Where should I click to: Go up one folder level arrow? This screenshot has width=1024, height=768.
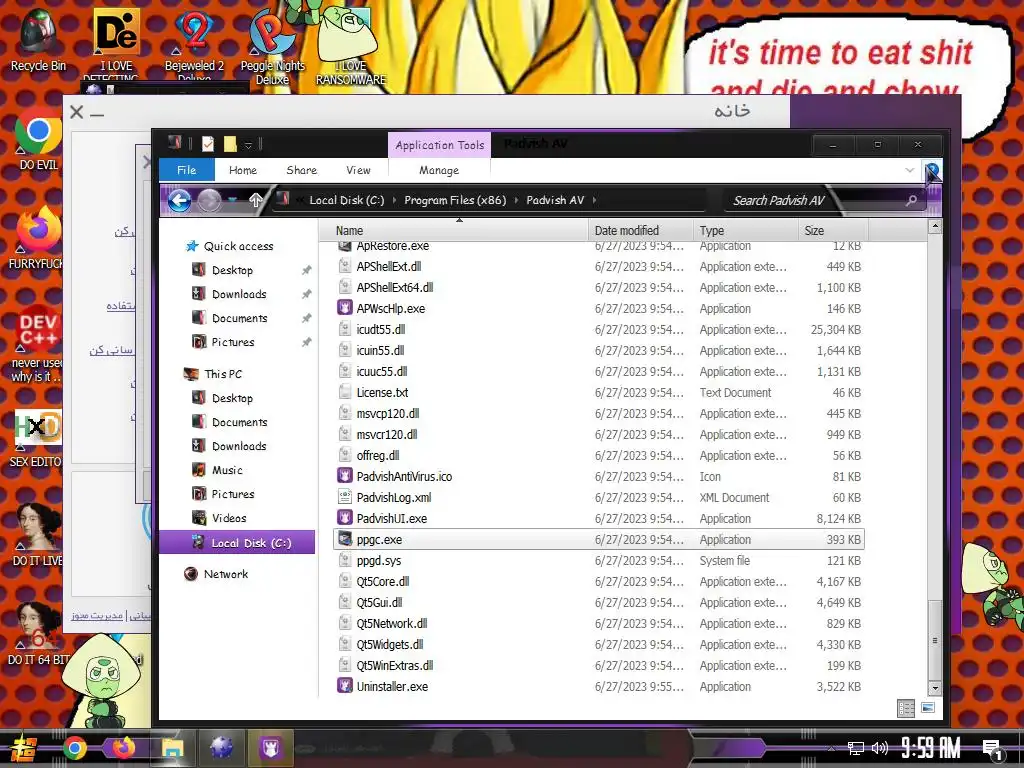(255, 200)
